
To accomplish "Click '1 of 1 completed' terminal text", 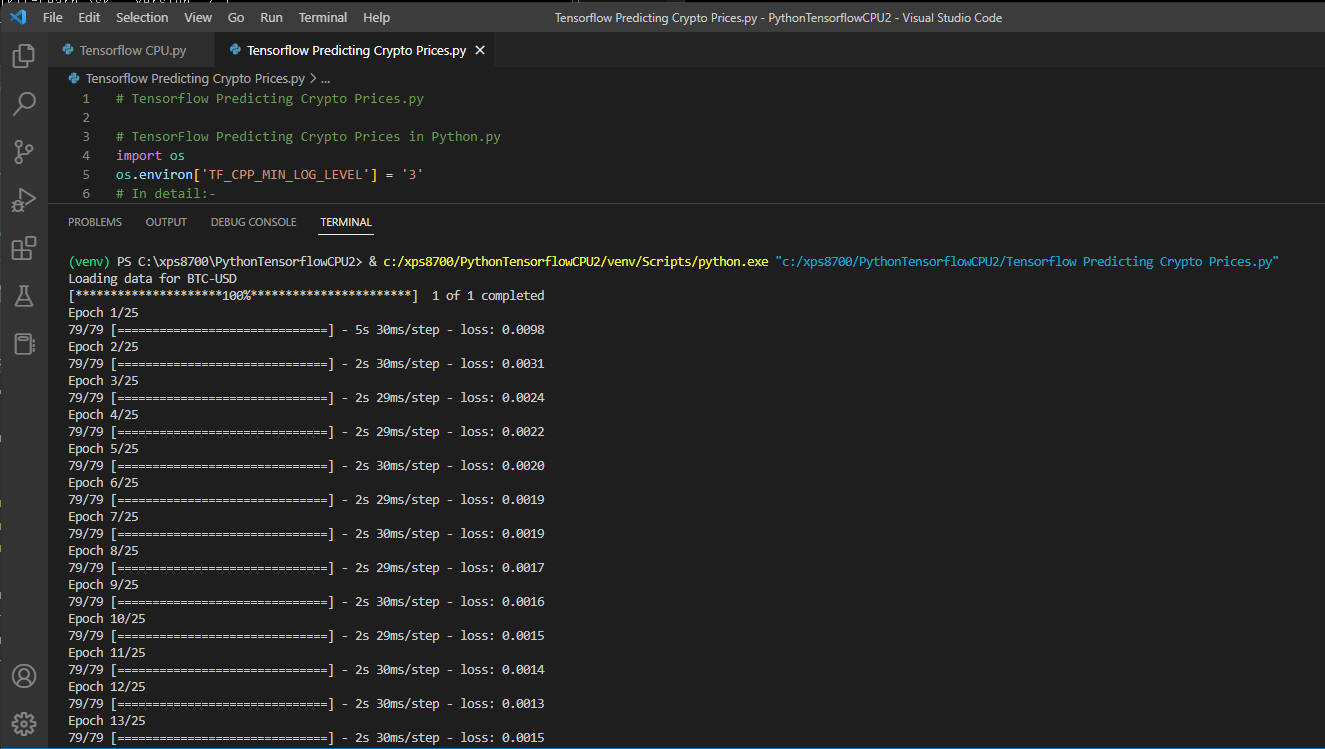I will [488, 295].
